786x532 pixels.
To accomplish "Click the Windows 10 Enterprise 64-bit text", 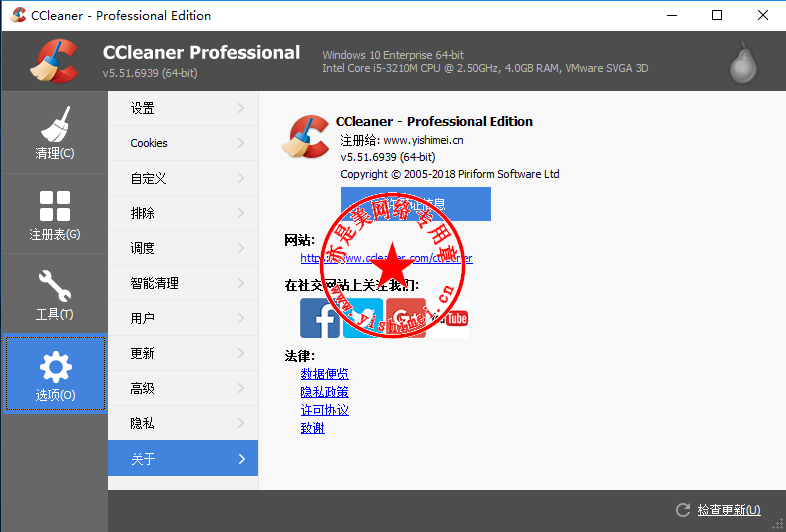I will coord(393,55).
